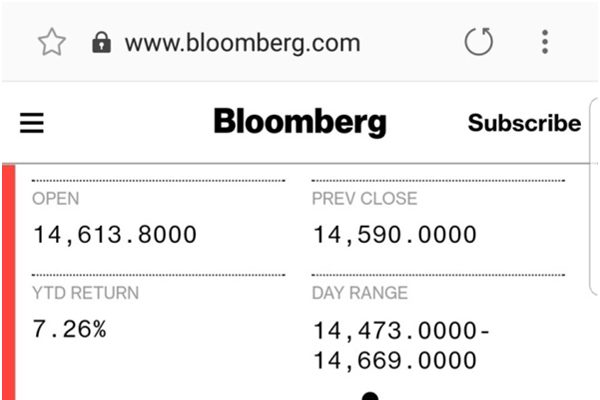Open the browser three-dot menu
Screen dimensions: 600x400
[545, 42]
